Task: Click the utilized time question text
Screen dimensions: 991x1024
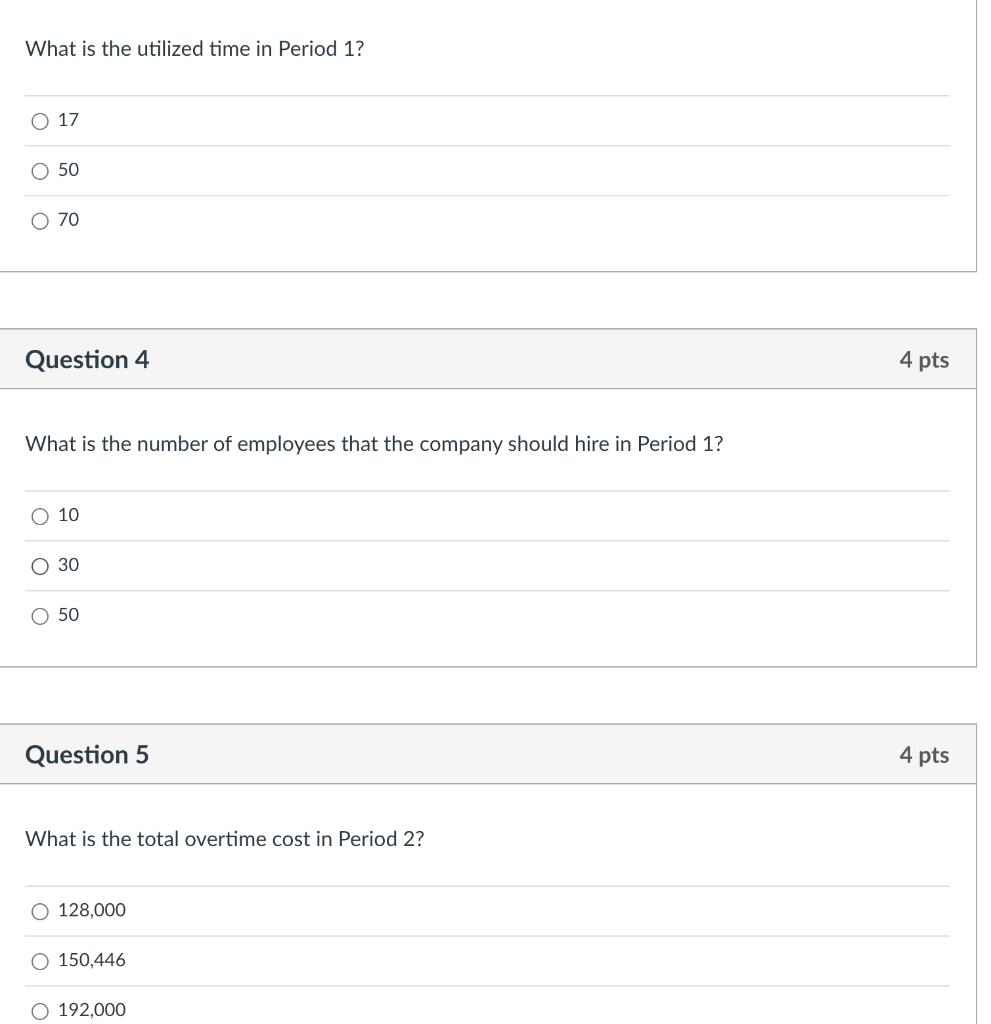Action: [x=196, y=48]
